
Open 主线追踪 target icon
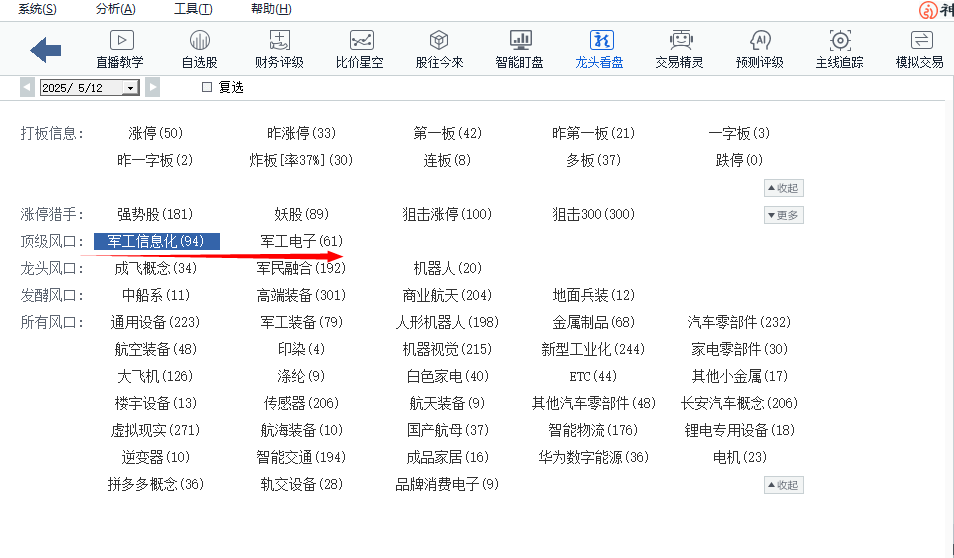point(840,41)
